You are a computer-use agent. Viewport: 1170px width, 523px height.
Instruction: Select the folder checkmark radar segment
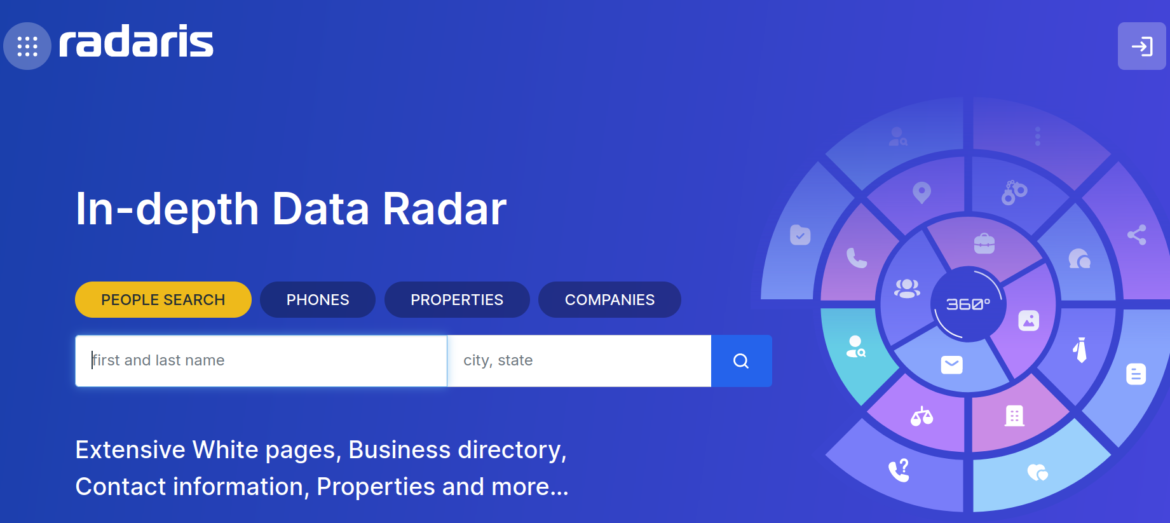800,237
